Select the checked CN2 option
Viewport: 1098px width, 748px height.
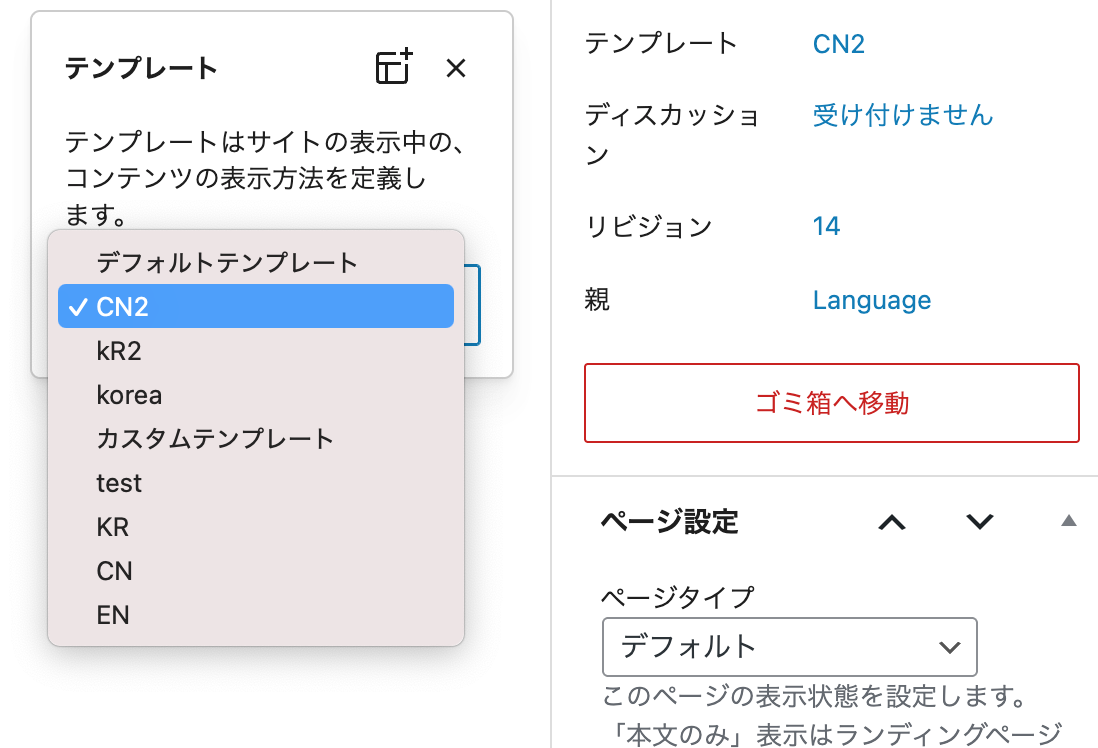point(256,307)
